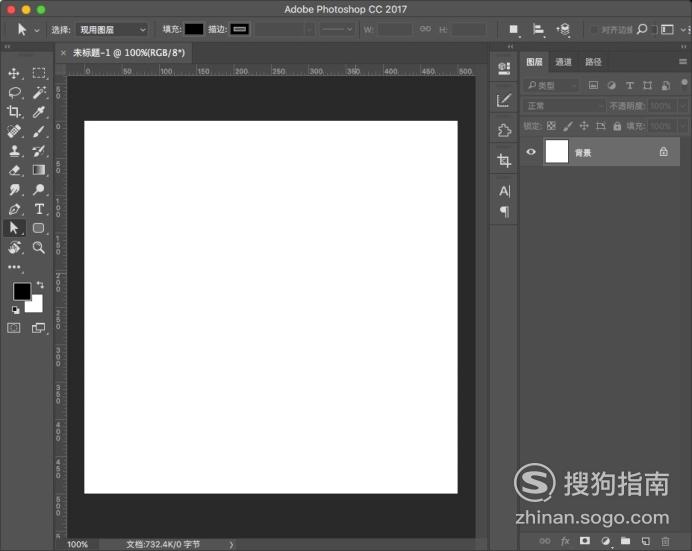The width and height of the screenshot is (692, 551).
Task: Switch to the 通道 tab
Action: coord(563,62)
